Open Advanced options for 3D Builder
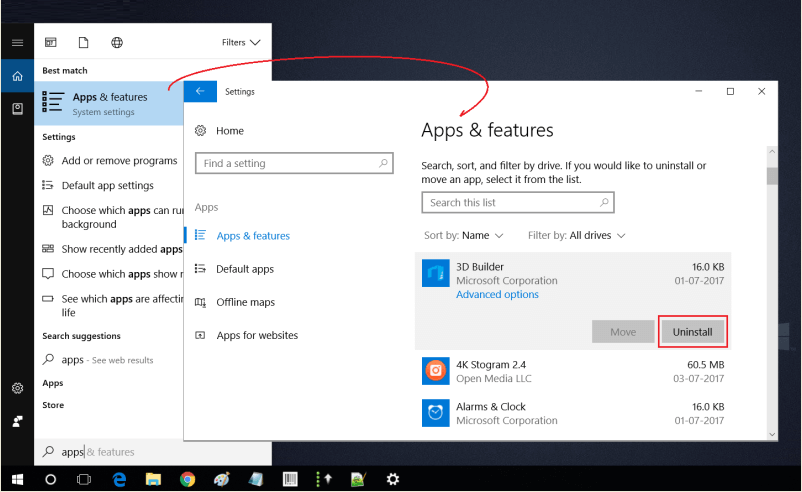This screenshot has width=802, height=492. coord(497,295)
